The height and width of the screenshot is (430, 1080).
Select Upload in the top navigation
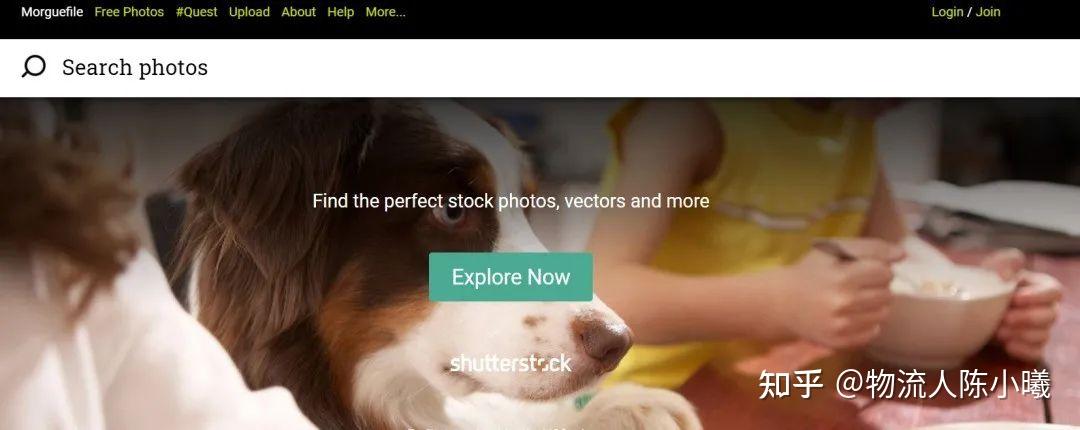point(249,12)
